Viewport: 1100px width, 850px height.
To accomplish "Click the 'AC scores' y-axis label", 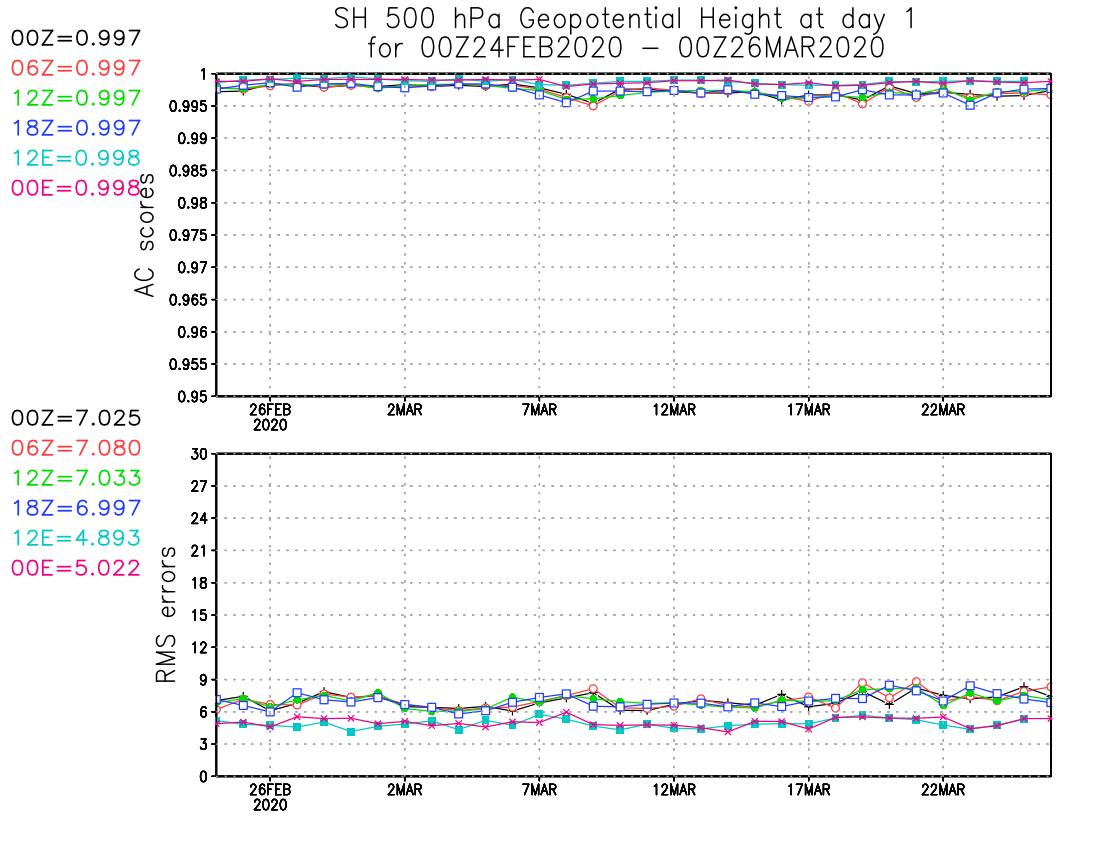I will (x=145, y=235).
